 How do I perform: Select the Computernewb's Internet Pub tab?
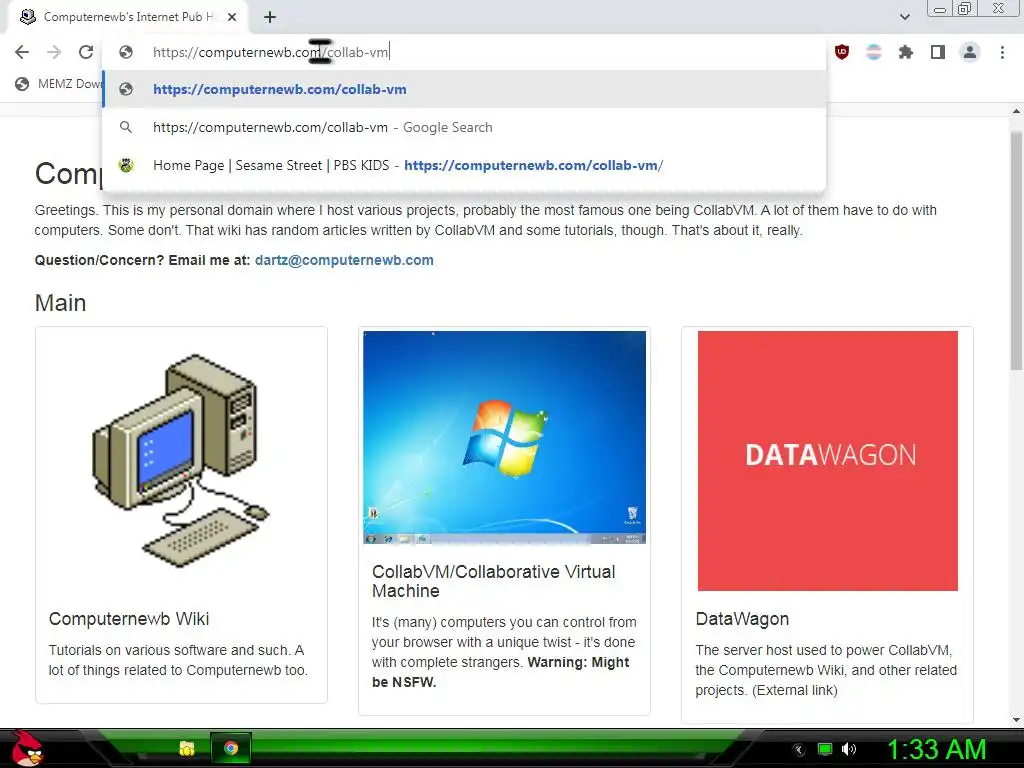(127, 17)
